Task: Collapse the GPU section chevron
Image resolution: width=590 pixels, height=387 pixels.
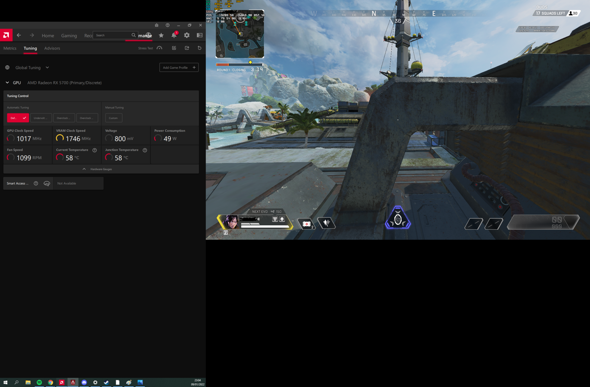Action: click(x=7, y=82)
